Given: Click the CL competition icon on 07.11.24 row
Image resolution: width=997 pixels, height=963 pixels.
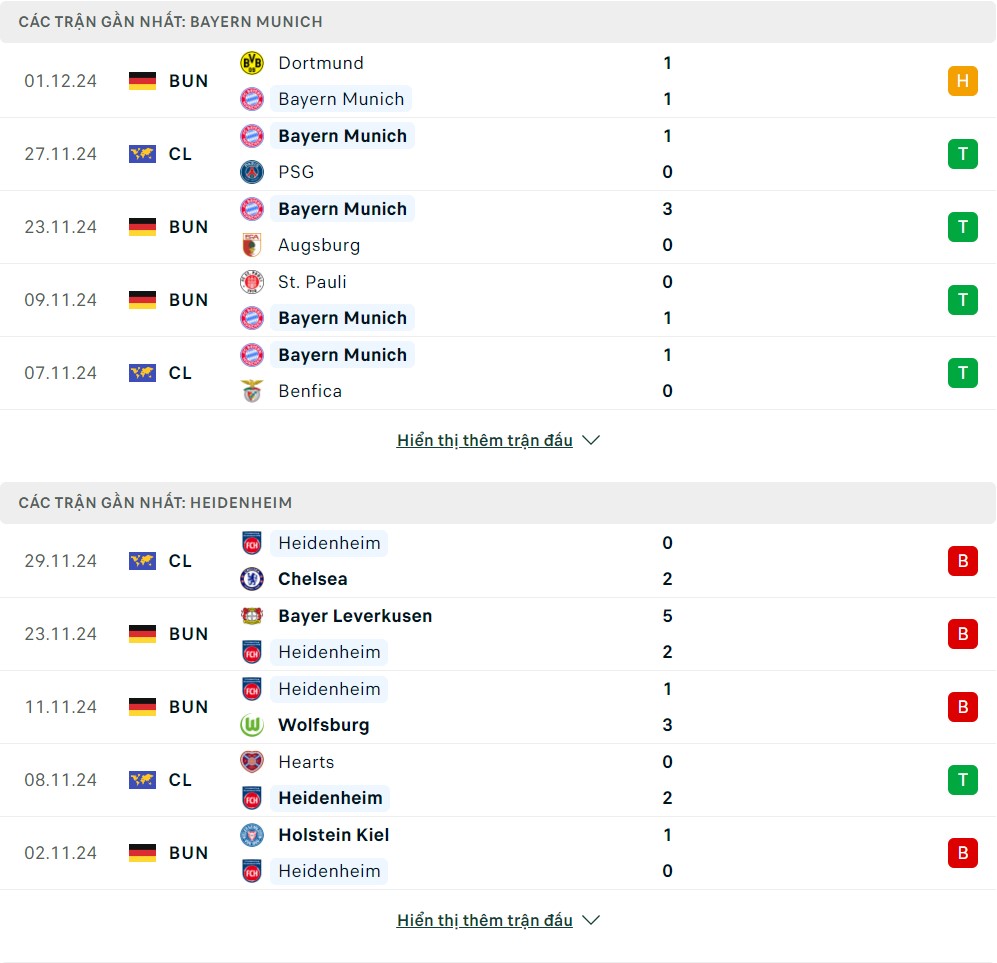Looking at the screenshot, I should (x=143, y=373).
